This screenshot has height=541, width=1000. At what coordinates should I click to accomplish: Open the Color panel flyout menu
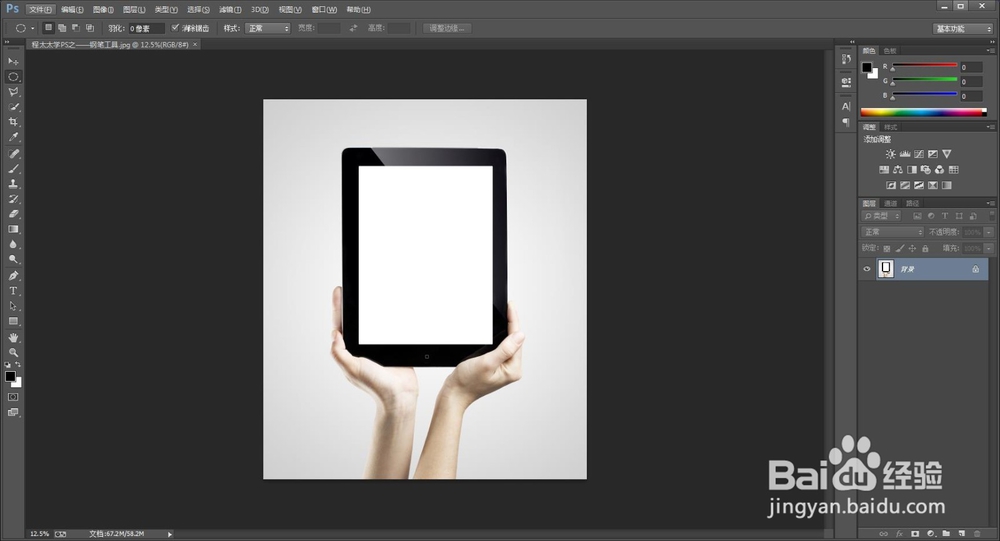pos(990,50)
